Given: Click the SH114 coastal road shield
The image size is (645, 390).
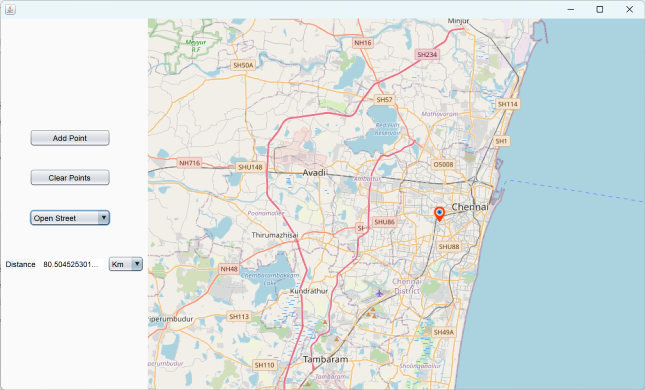Looking at the screenshot, I should click(508, 104).
